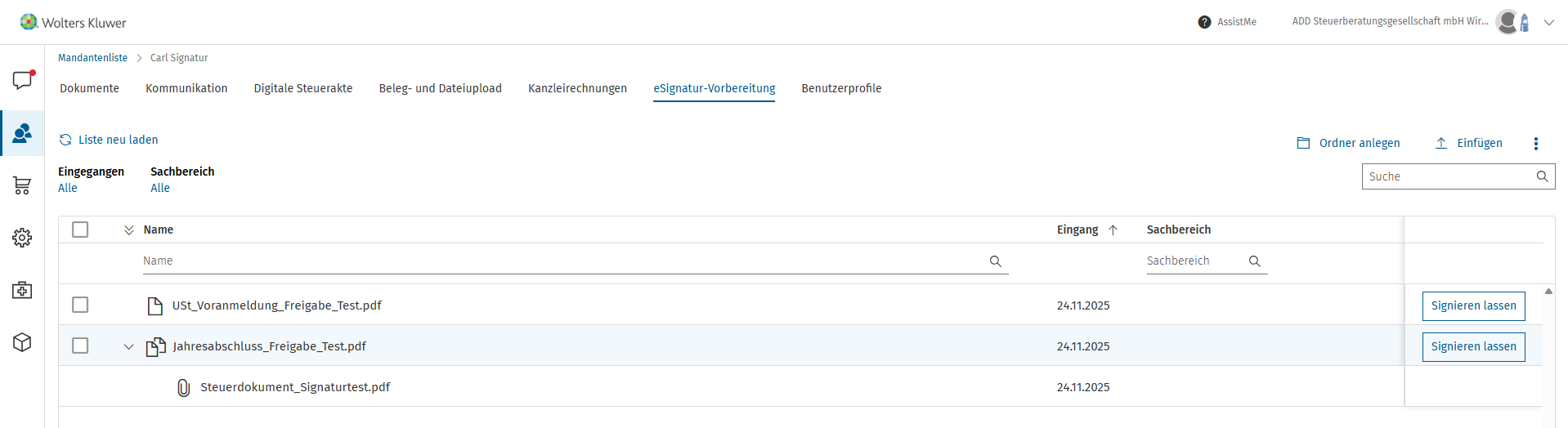Switch to the Kanzleirechnungen tab
Image resolution: width=1568 pixels, height=428 pixels.
(x=577, y=88)
